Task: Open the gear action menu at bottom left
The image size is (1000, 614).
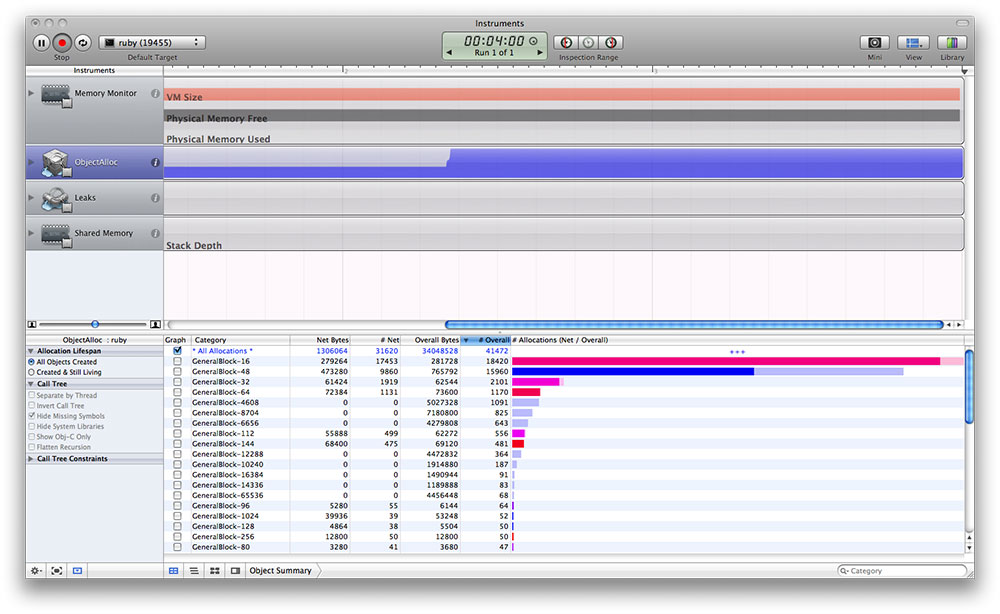Action: [36, 571]
